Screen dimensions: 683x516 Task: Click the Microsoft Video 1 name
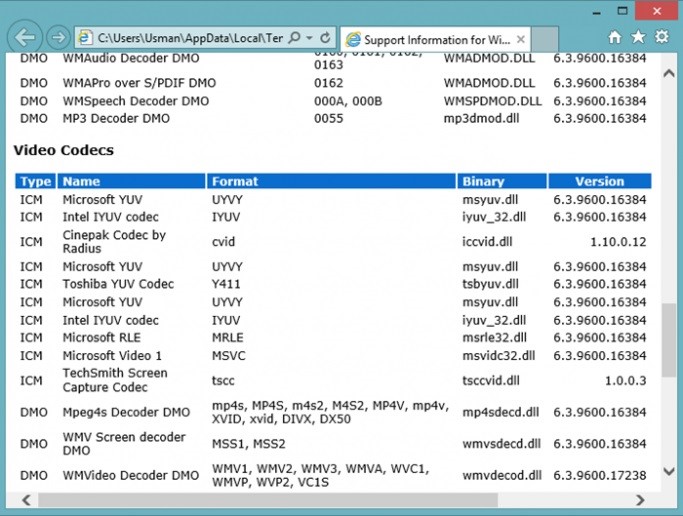112,356
